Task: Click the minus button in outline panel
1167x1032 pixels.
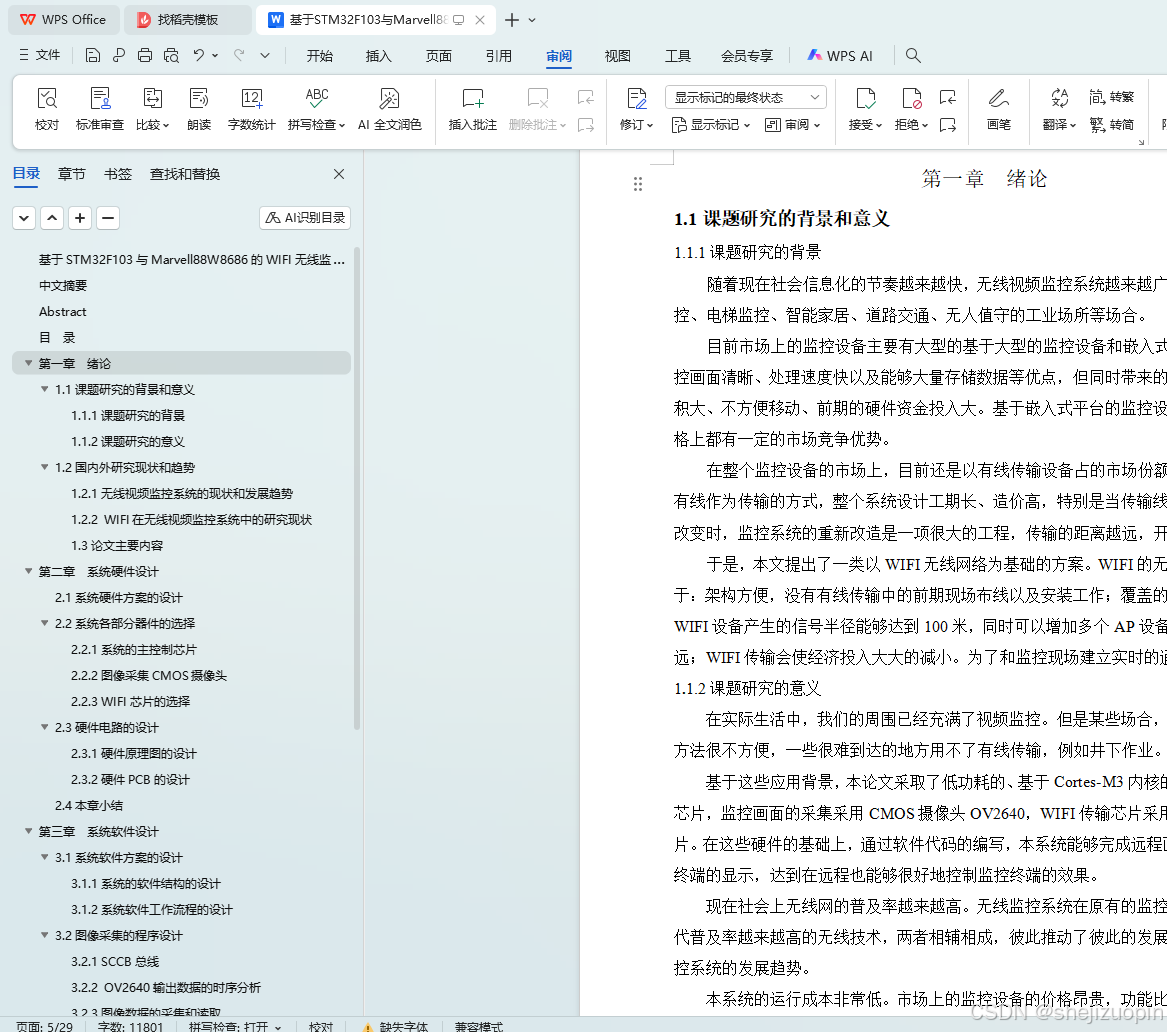Action: point(108,218)
